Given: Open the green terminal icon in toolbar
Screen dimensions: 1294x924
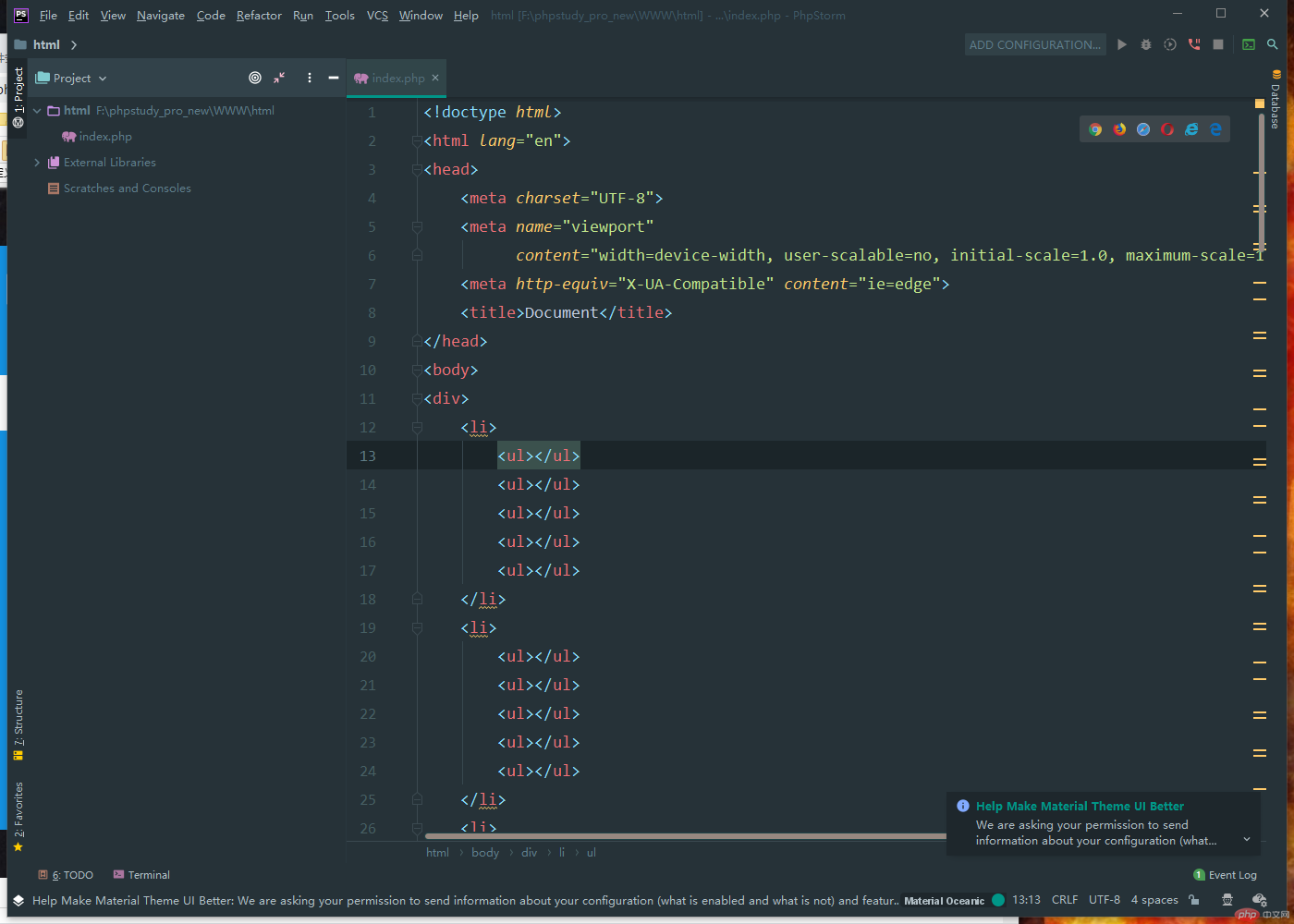Looking at the screenshot, I should 1249,44.
